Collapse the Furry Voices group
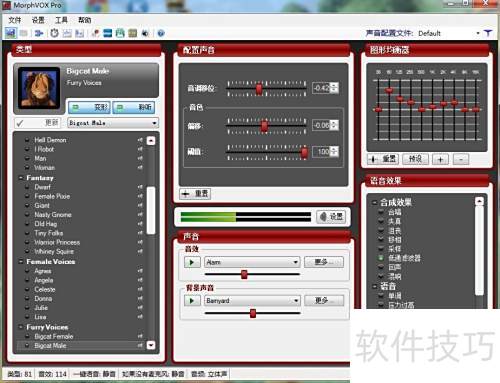 [x=20, y=327]
